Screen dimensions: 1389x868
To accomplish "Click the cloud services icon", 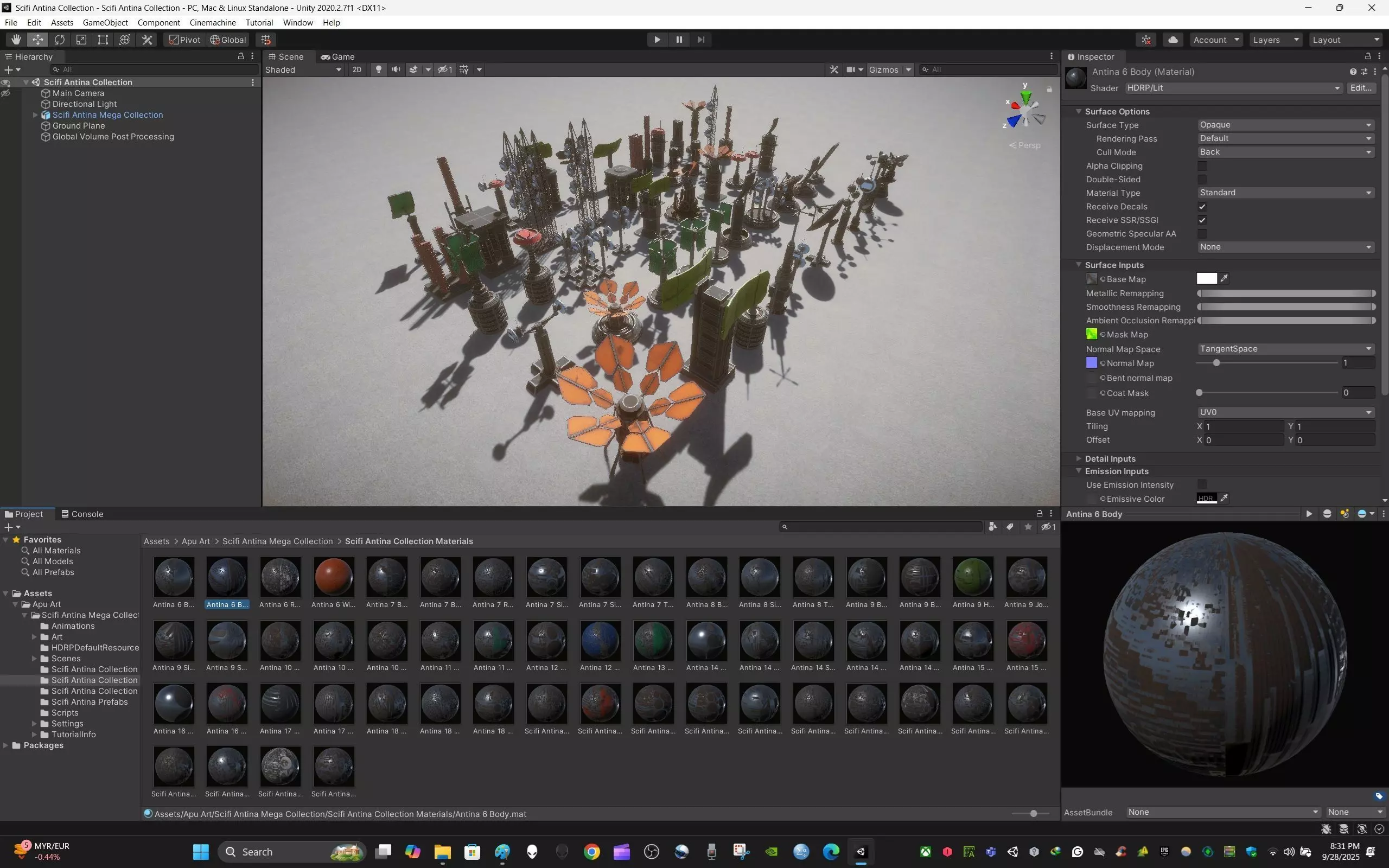I will coord(1173,40).
